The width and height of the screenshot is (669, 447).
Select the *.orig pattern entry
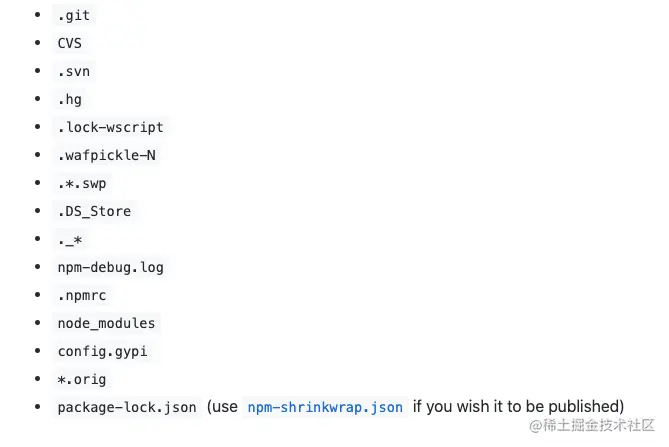(x=82, y=379)
